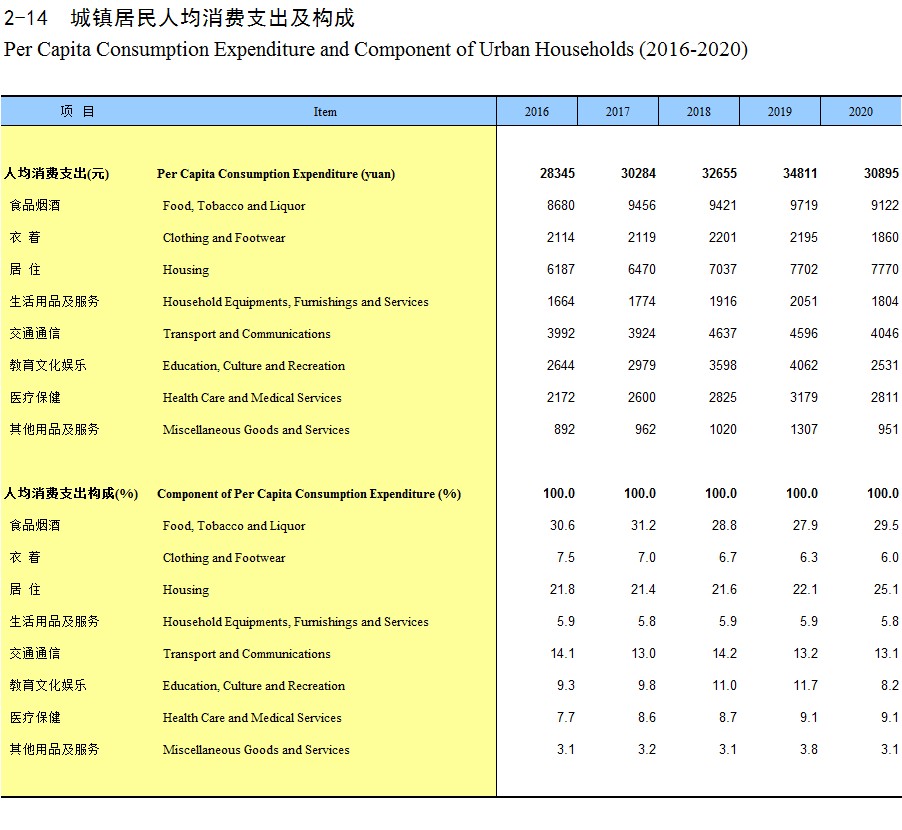Click the housing value 6187
The image size is (902, 830).
tap(561, 269)
